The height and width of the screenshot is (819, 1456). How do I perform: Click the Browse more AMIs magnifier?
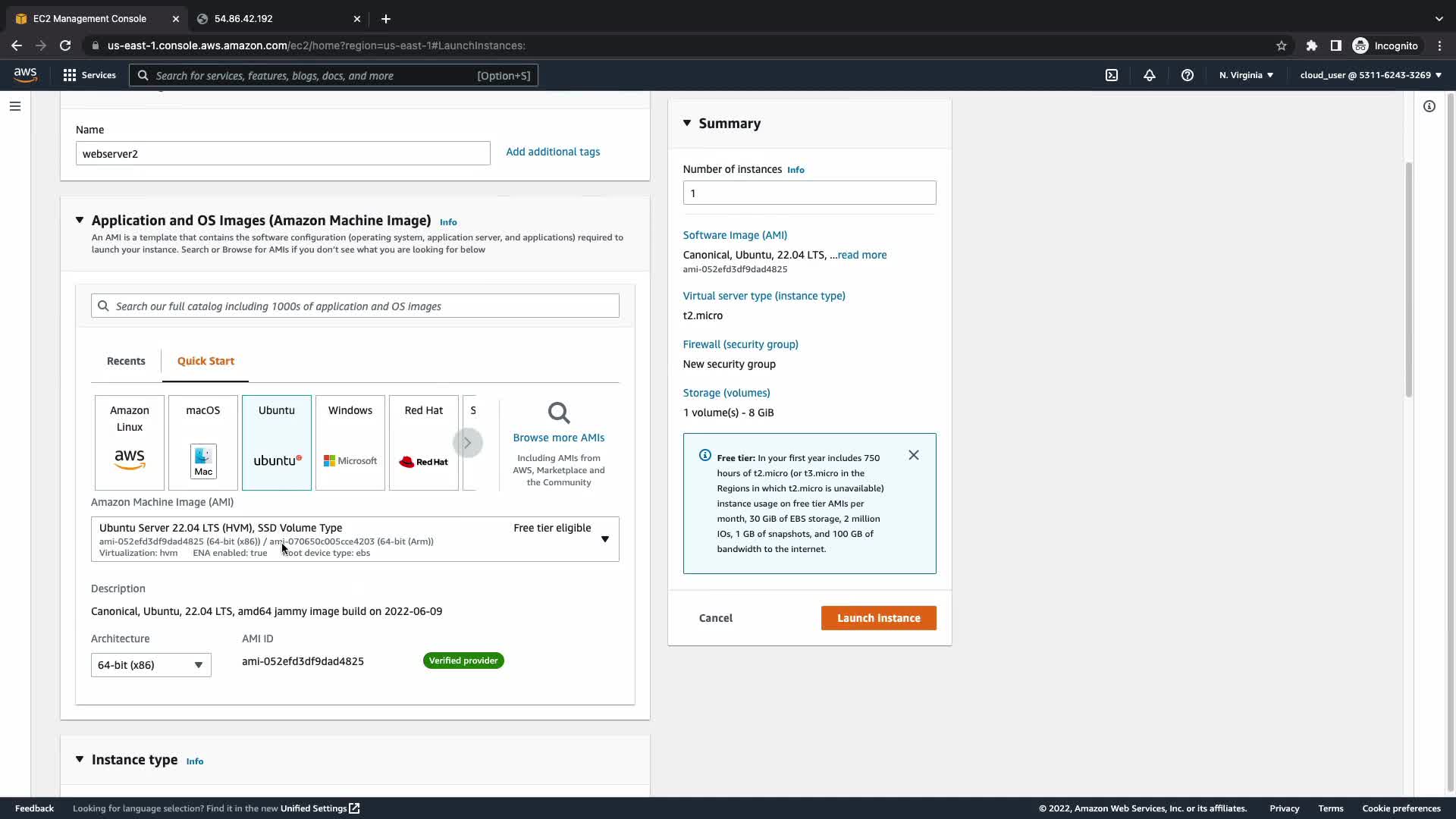tap(559, 413)
